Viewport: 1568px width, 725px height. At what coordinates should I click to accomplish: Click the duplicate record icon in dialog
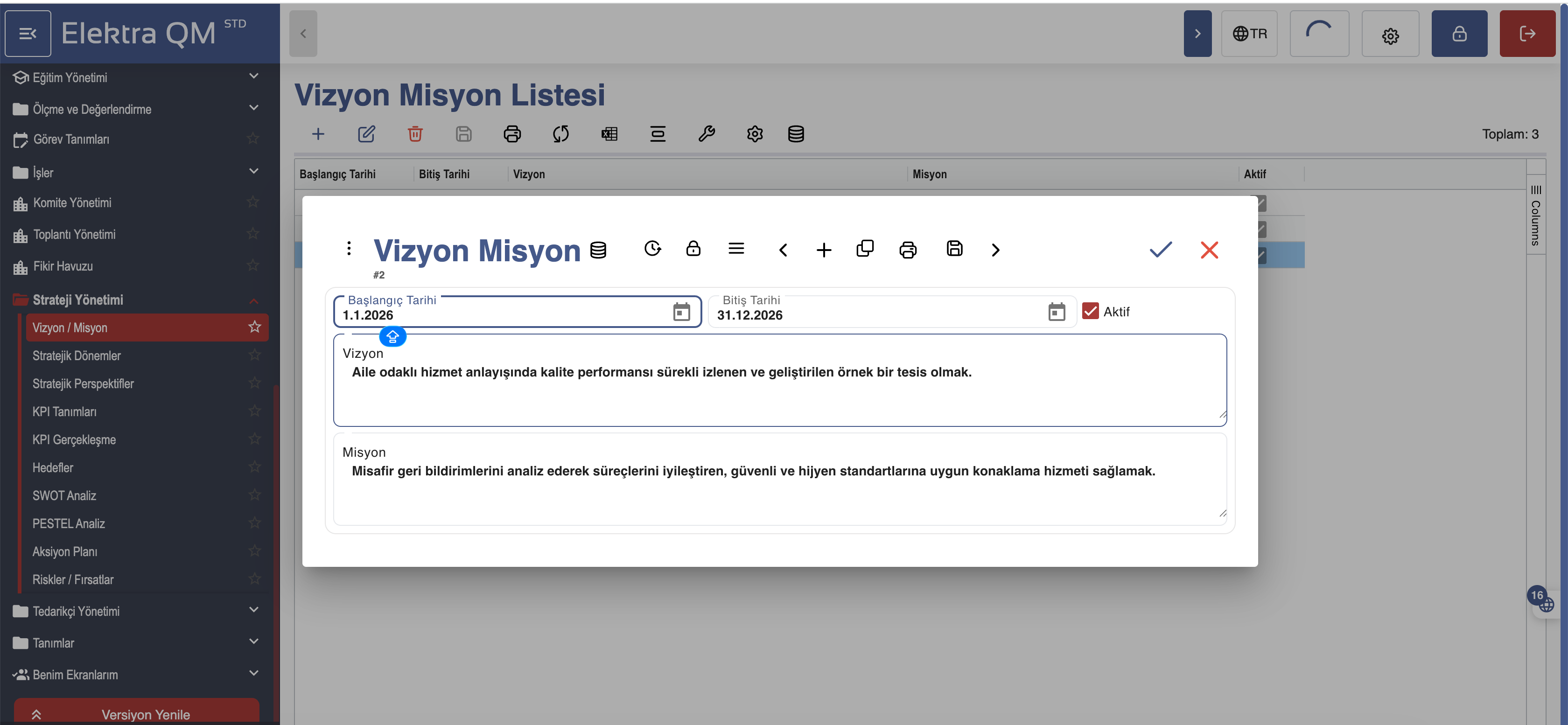(864, 248)
